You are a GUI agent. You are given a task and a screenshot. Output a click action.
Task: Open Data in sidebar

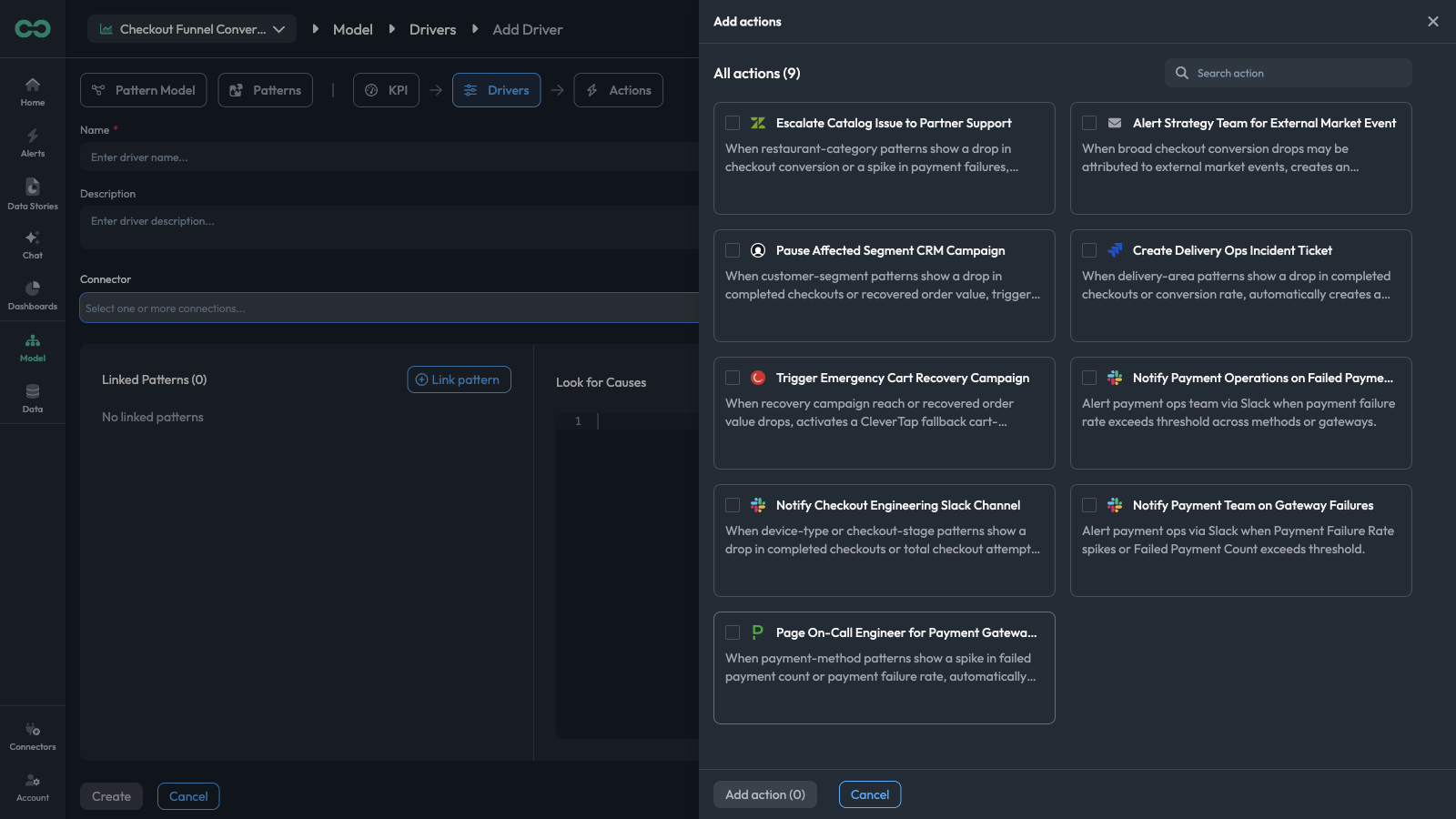[x=33, y=399]
